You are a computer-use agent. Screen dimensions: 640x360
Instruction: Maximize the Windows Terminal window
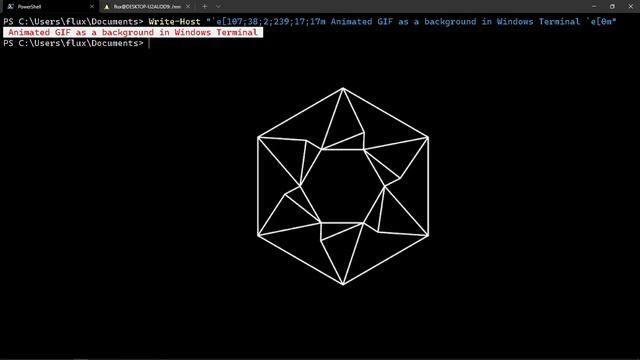[612, 7]
